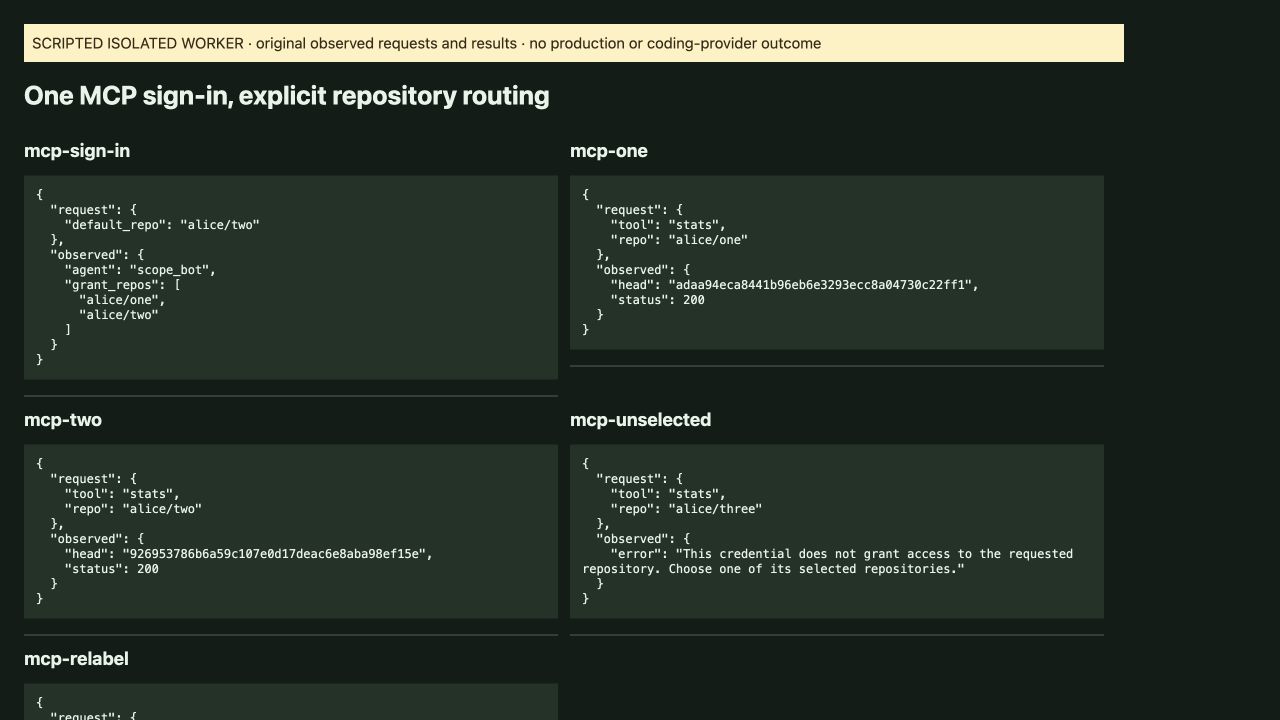This screenshot has height=720, width=1280.
Task: Click the "grant_repos": [ line
Action: (x=122, y=285)
